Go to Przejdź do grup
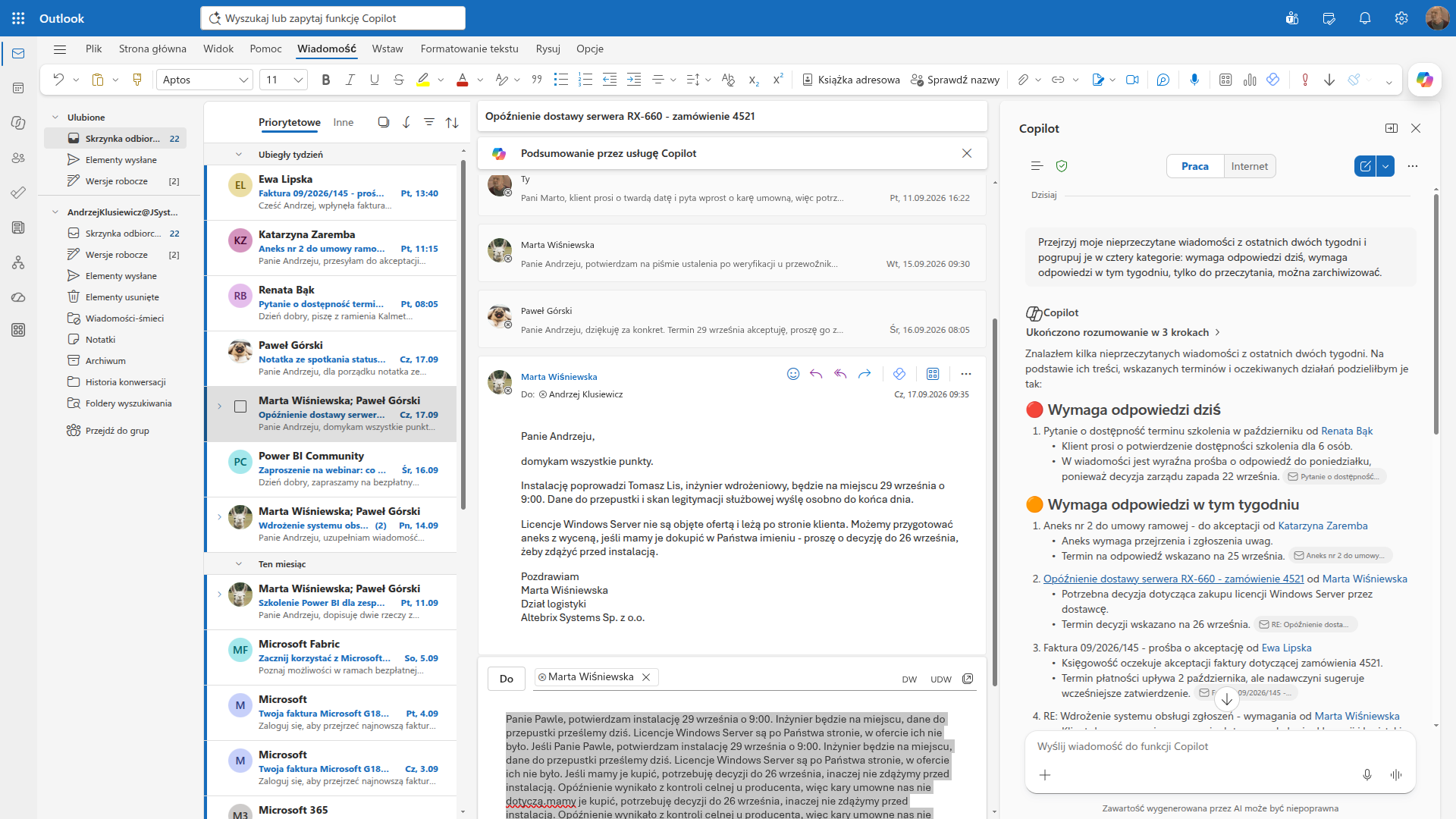 click(117, 431)
